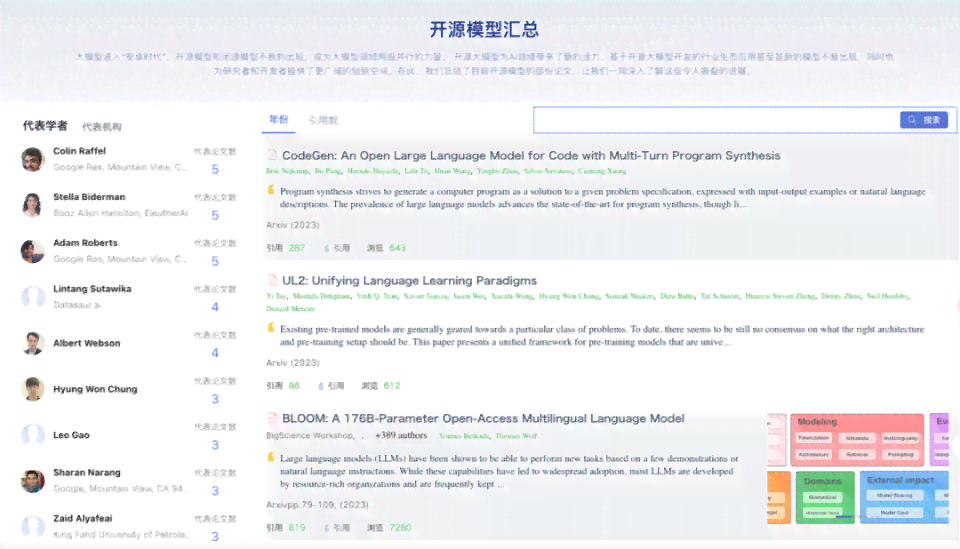Click Zaid Alyafeai's placeholder avatar
This screenshot has height=549, width=960.
click(x=32, y=526)
